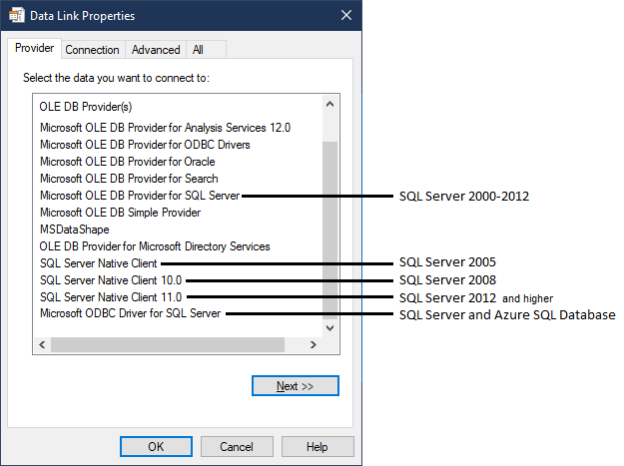Close the Data Link Properties dialog
The image size is (624, 466).
(x=346, y=15)
